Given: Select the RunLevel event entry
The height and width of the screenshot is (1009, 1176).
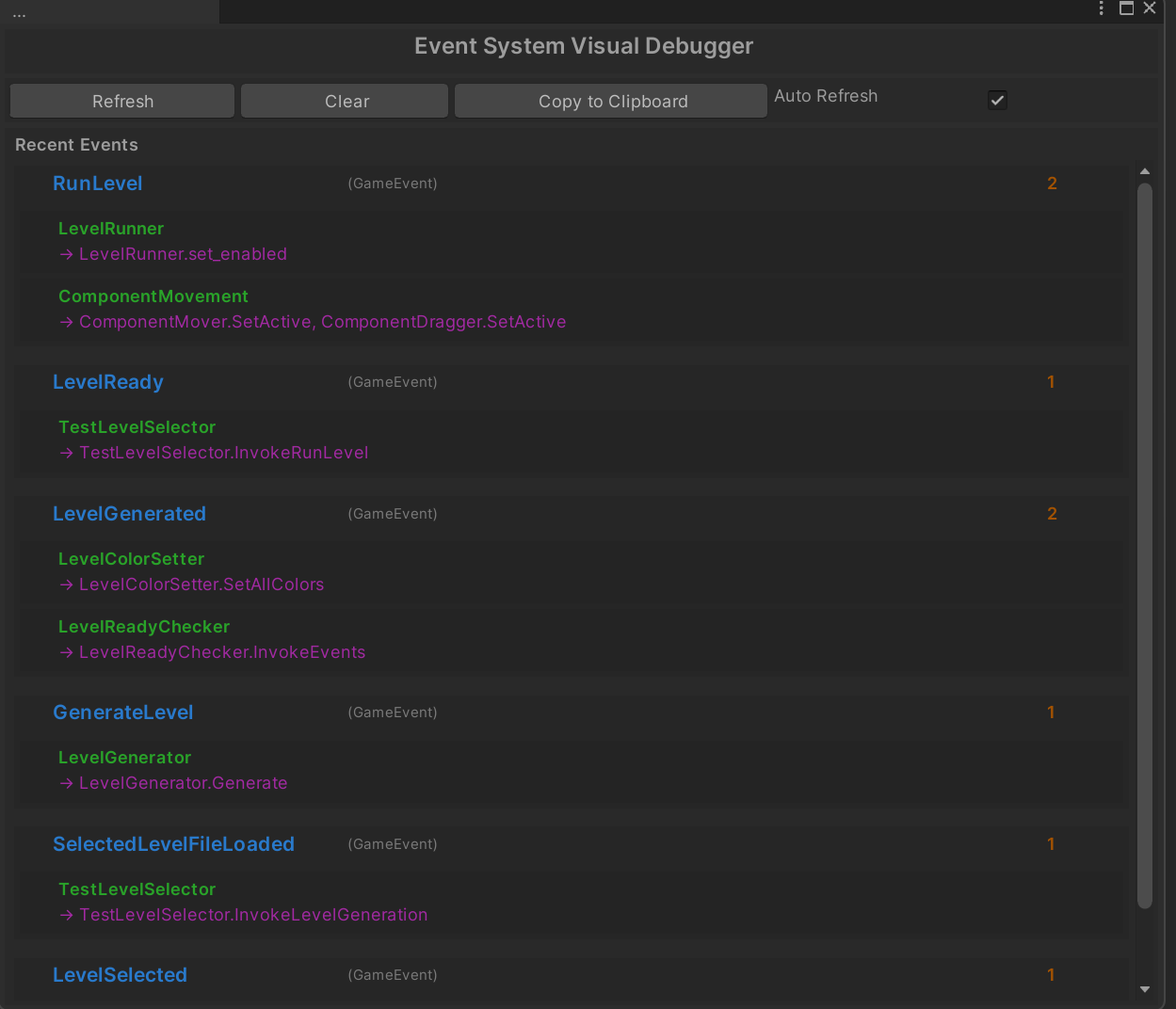Looking at the screenshot, I should (x=97, y=184).
